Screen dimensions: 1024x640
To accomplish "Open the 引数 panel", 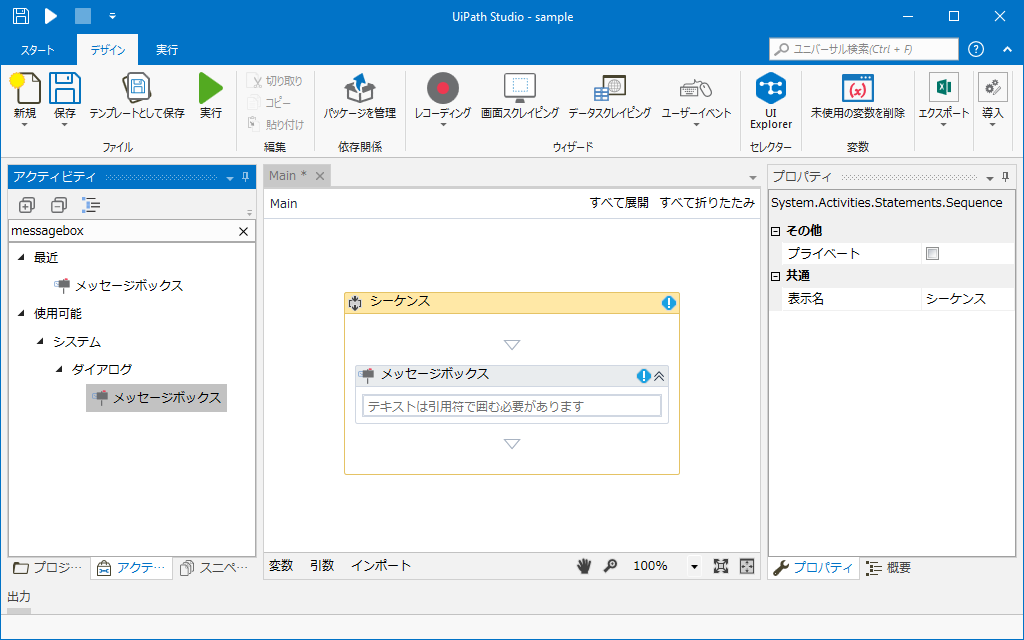I will 322,566.
